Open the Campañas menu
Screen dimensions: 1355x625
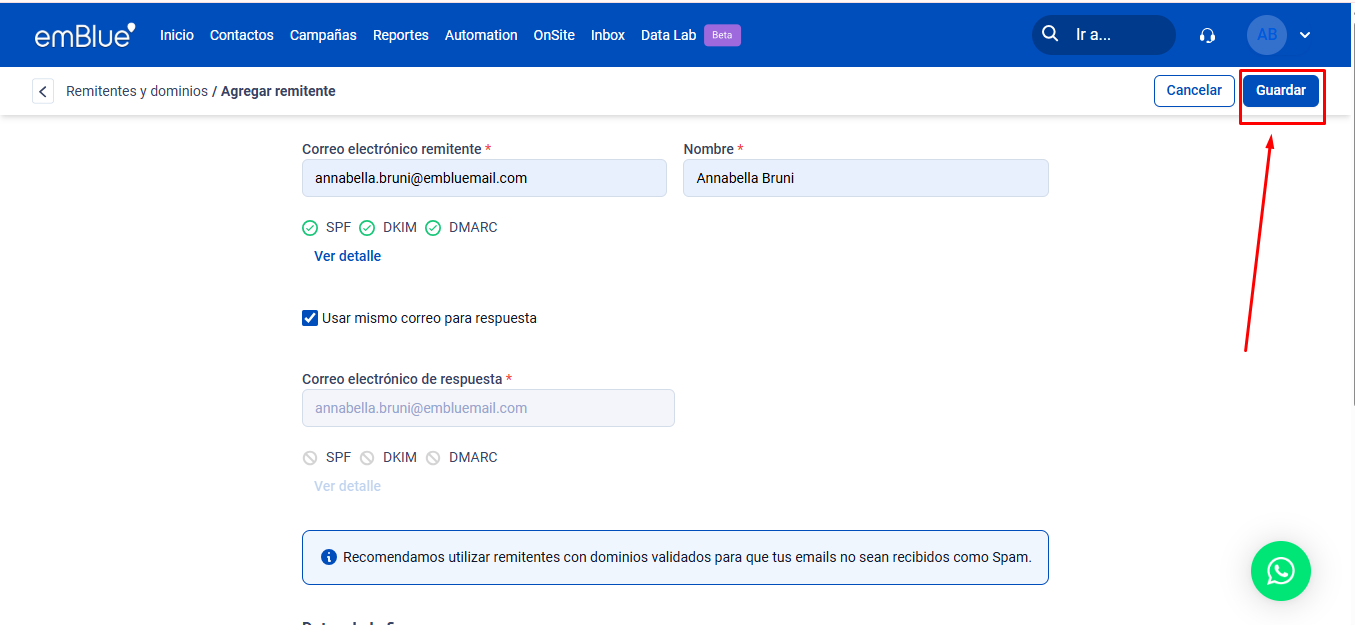(323, 35)
